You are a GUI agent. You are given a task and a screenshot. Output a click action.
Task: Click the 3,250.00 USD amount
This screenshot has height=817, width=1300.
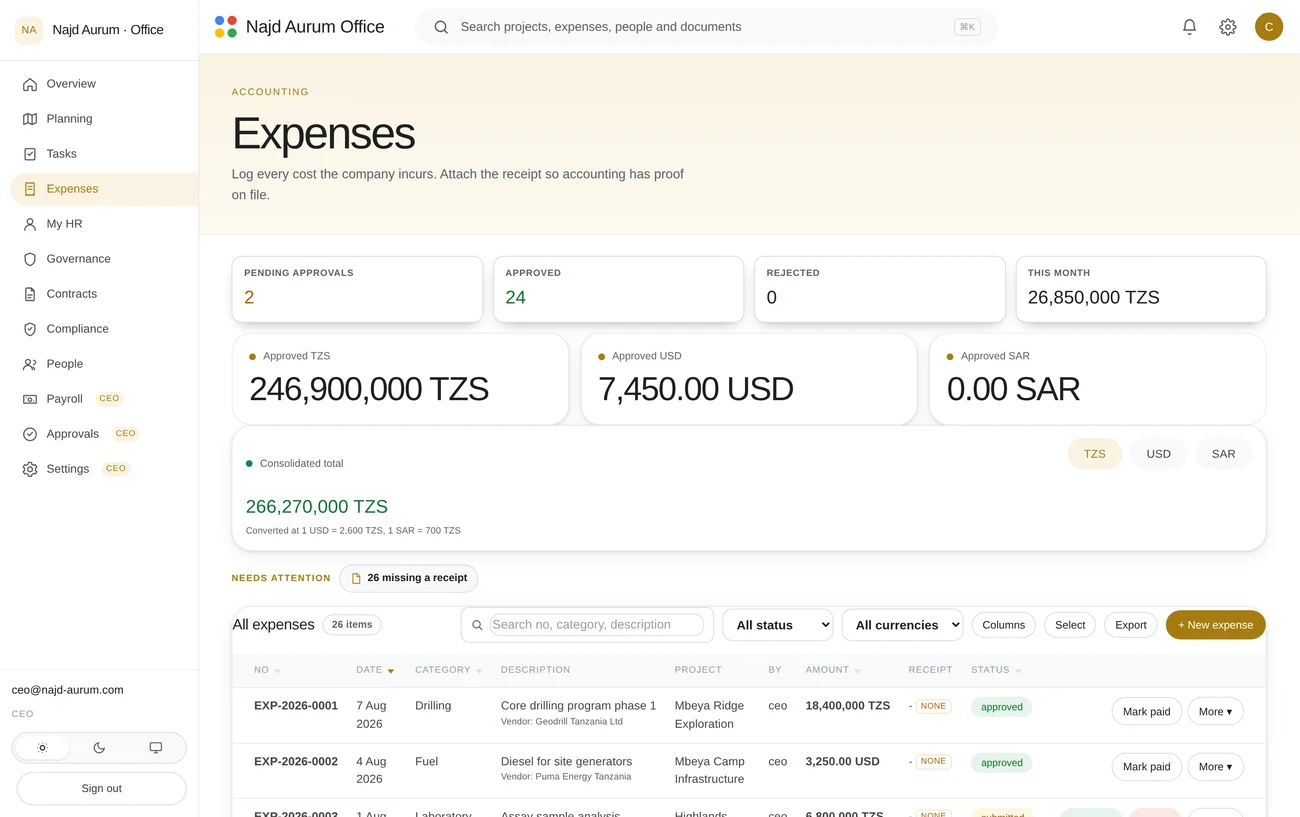[x=843, y=762]
